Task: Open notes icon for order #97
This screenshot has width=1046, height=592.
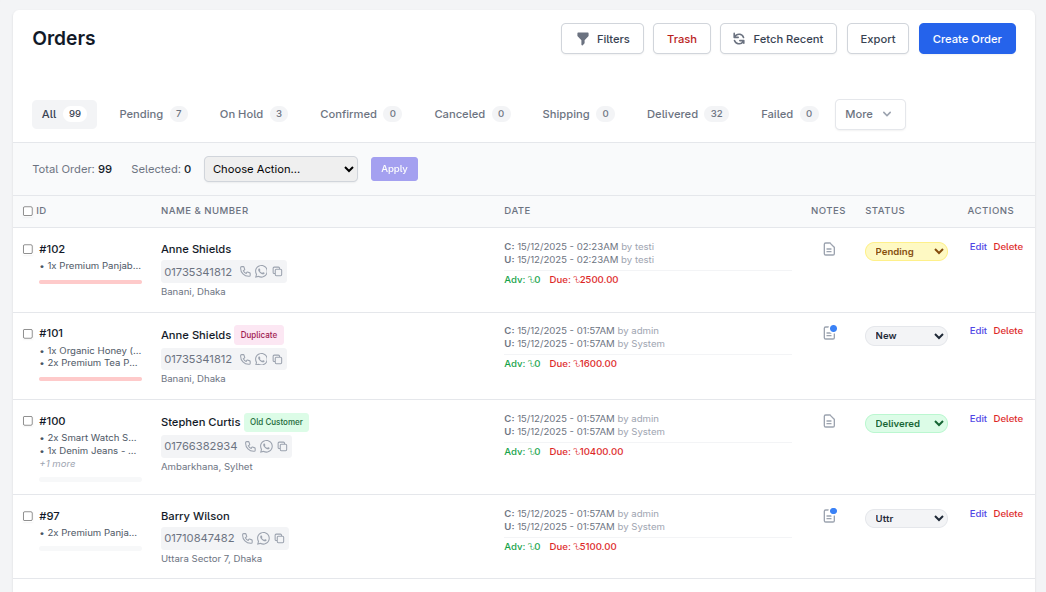Action: point(829,516)
